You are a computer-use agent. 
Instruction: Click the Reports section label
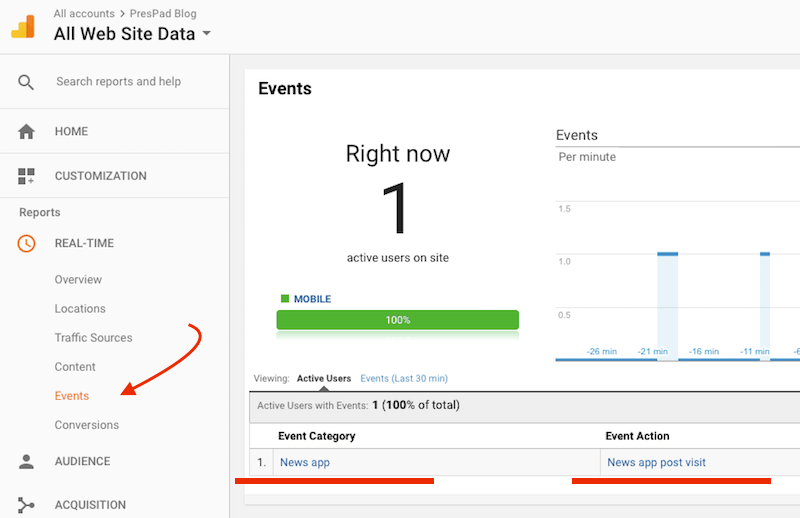[40, 212]
